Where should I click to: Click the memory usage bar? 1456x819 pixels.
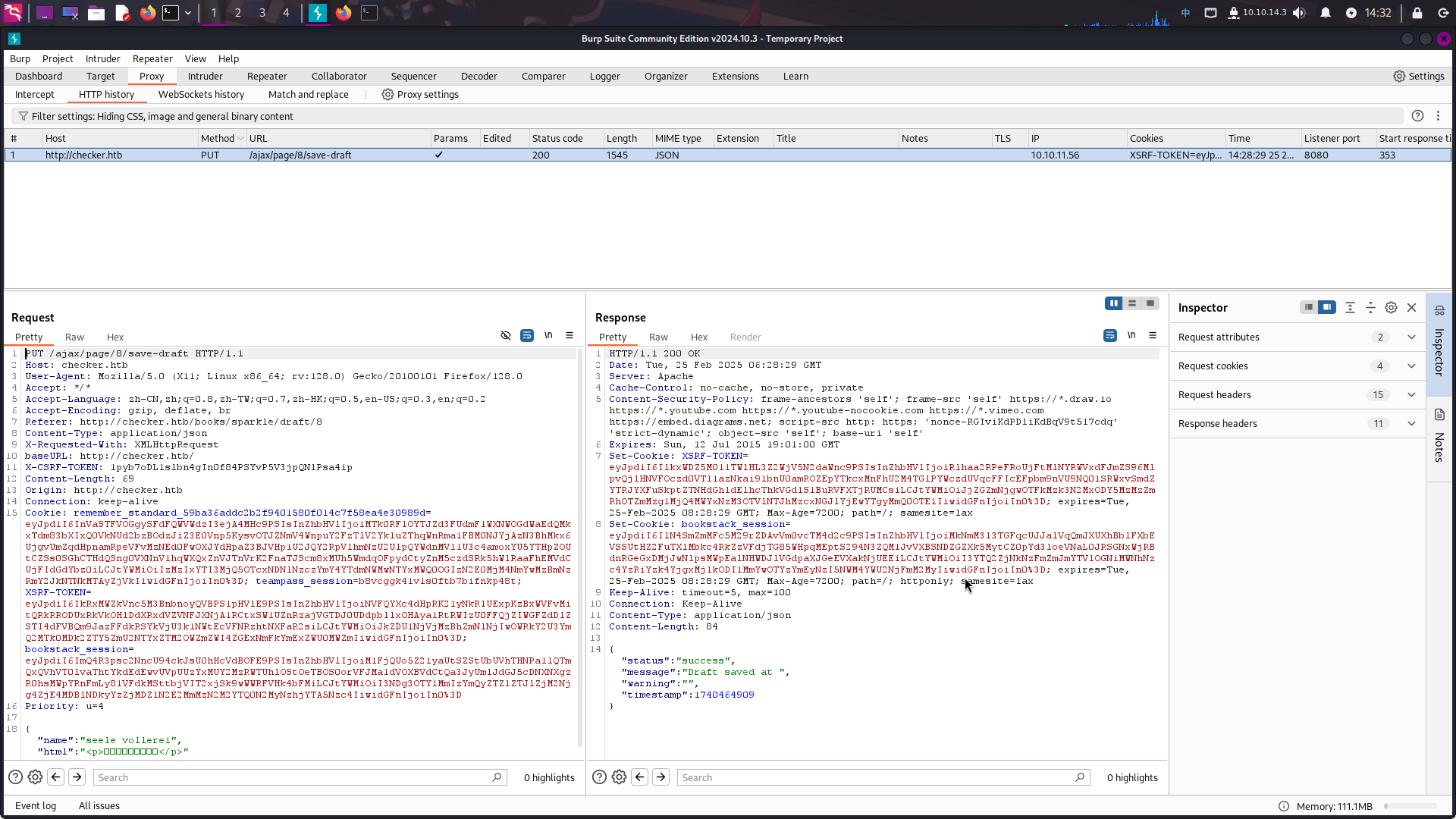1410,806
